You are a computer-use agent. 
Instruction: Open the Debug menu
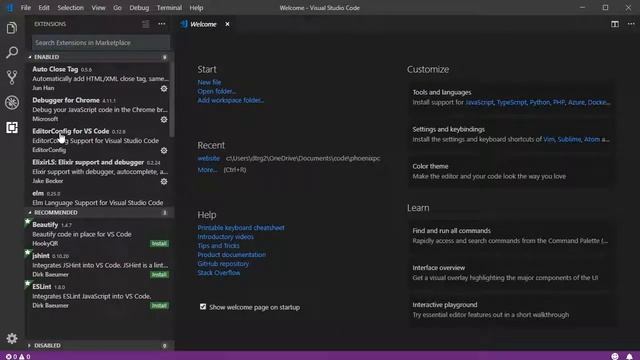click(139, 8)
